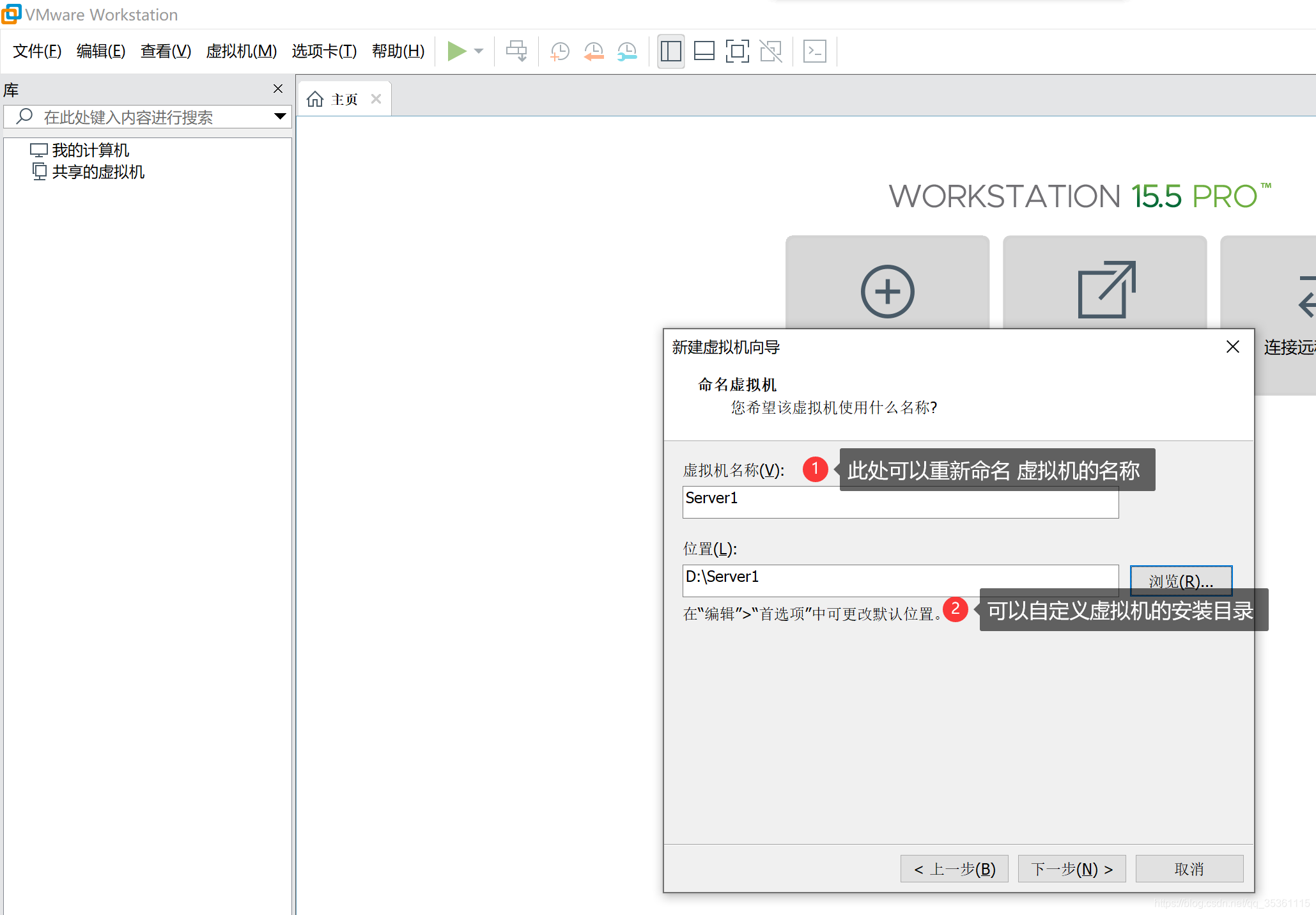Click the 下一步(N) next button
Viewport: 1316px width, 915px height.
[1071, 869]
